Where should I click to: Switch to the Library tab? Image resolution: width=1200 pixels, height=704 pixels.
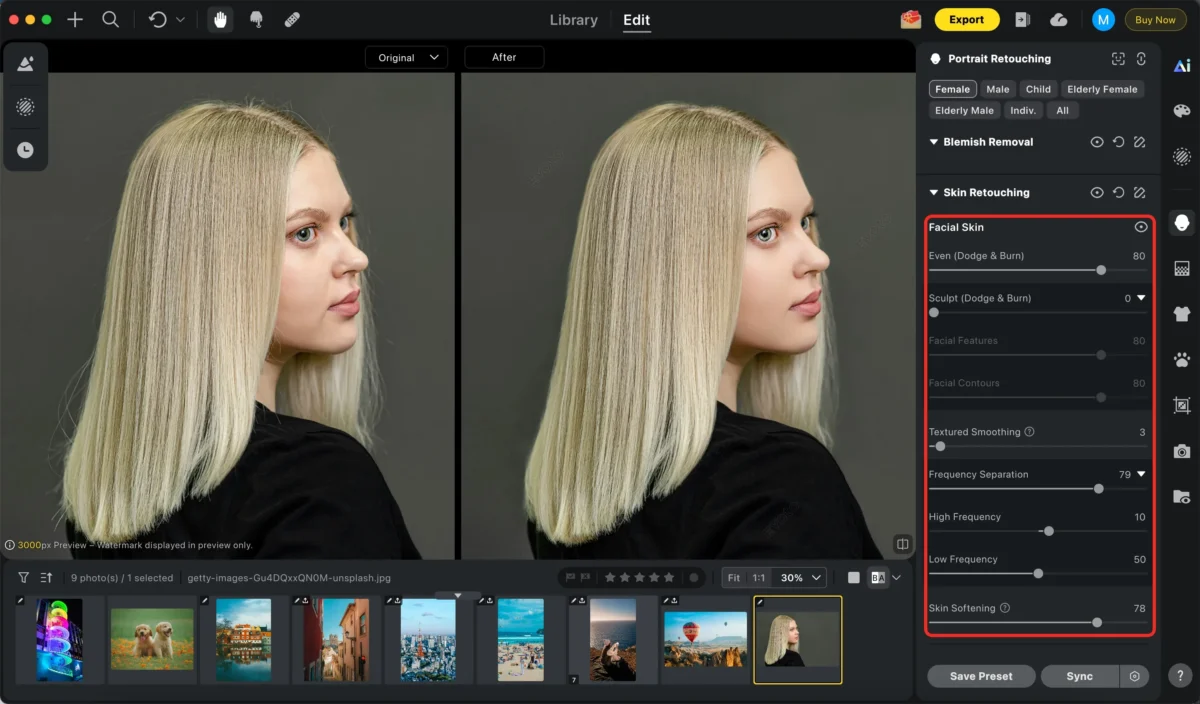(573, 19)
